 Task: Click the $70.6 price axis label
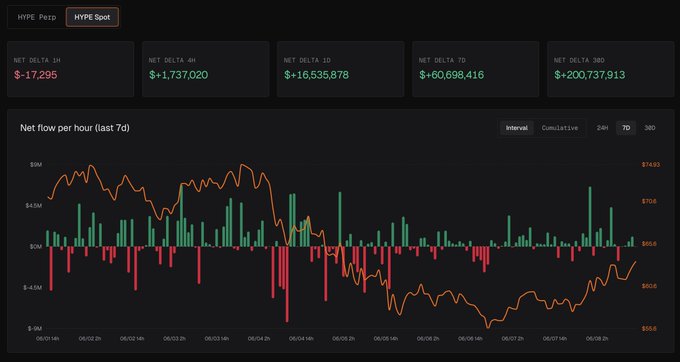tap(648, 202)
